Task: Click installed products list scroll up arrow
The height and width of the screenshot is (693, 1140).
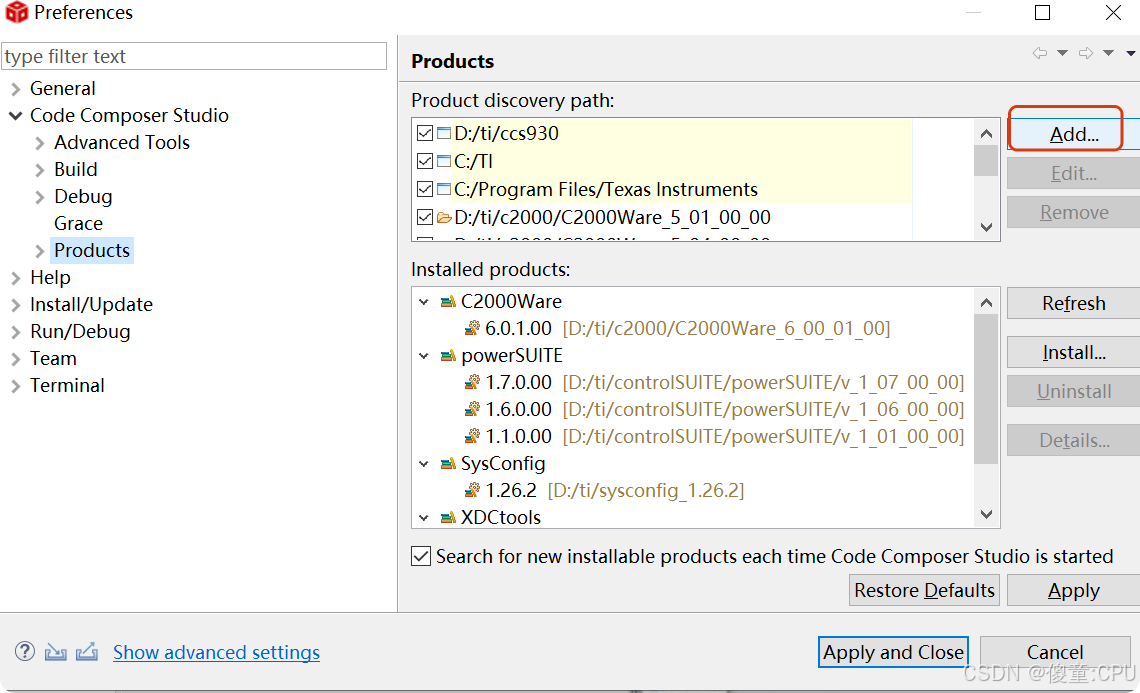Action: click(987, 303)
